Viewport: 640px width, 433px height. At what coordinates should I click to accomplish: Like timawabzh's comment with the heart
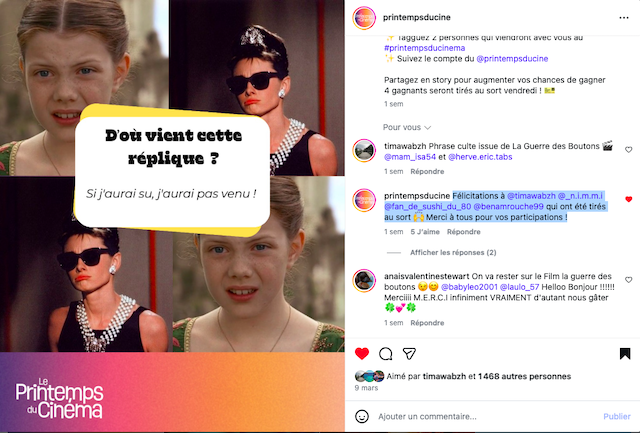coord(629,150)
